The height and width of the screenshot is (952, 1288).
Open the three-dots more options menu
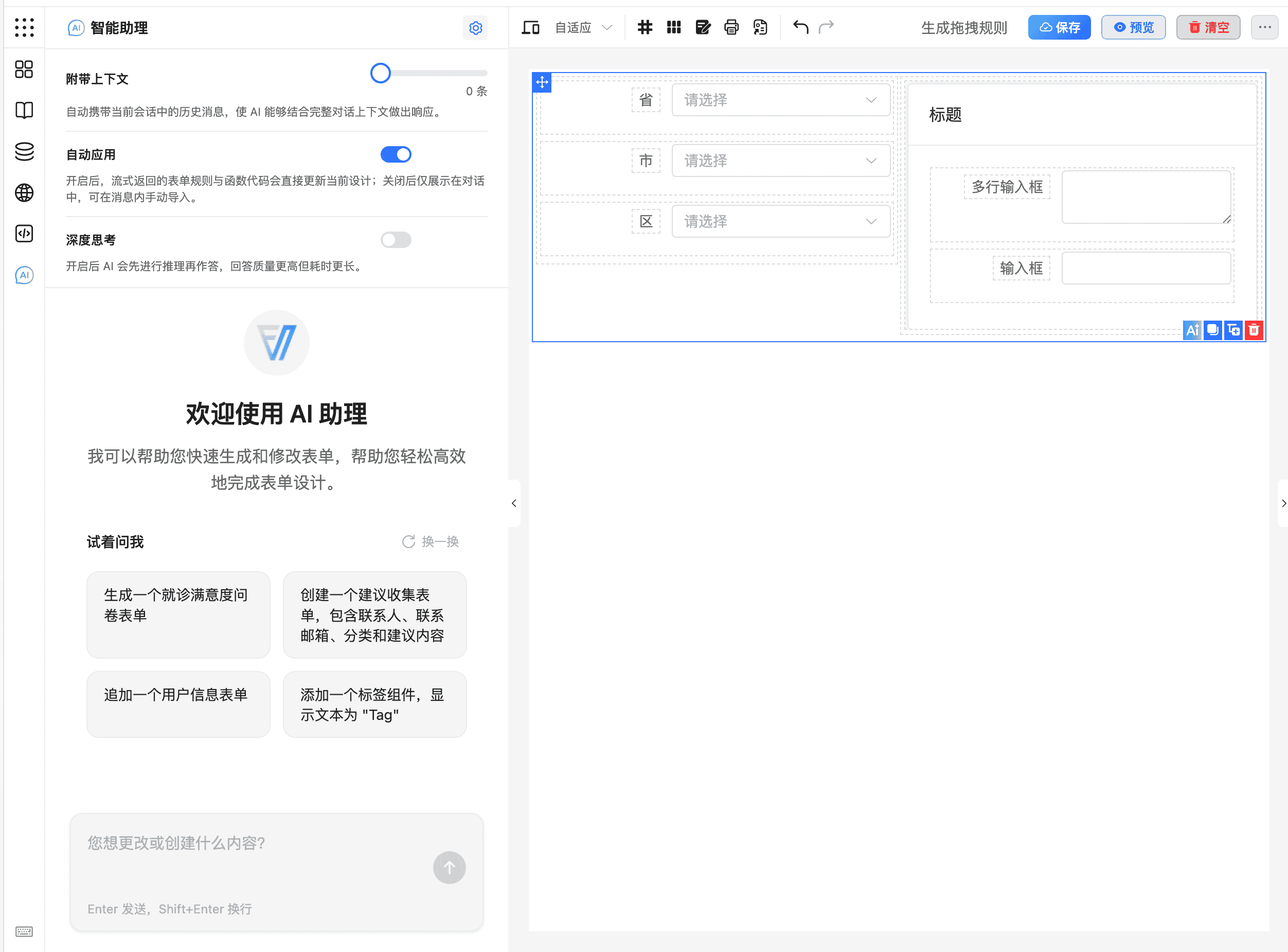(1264, 27)
